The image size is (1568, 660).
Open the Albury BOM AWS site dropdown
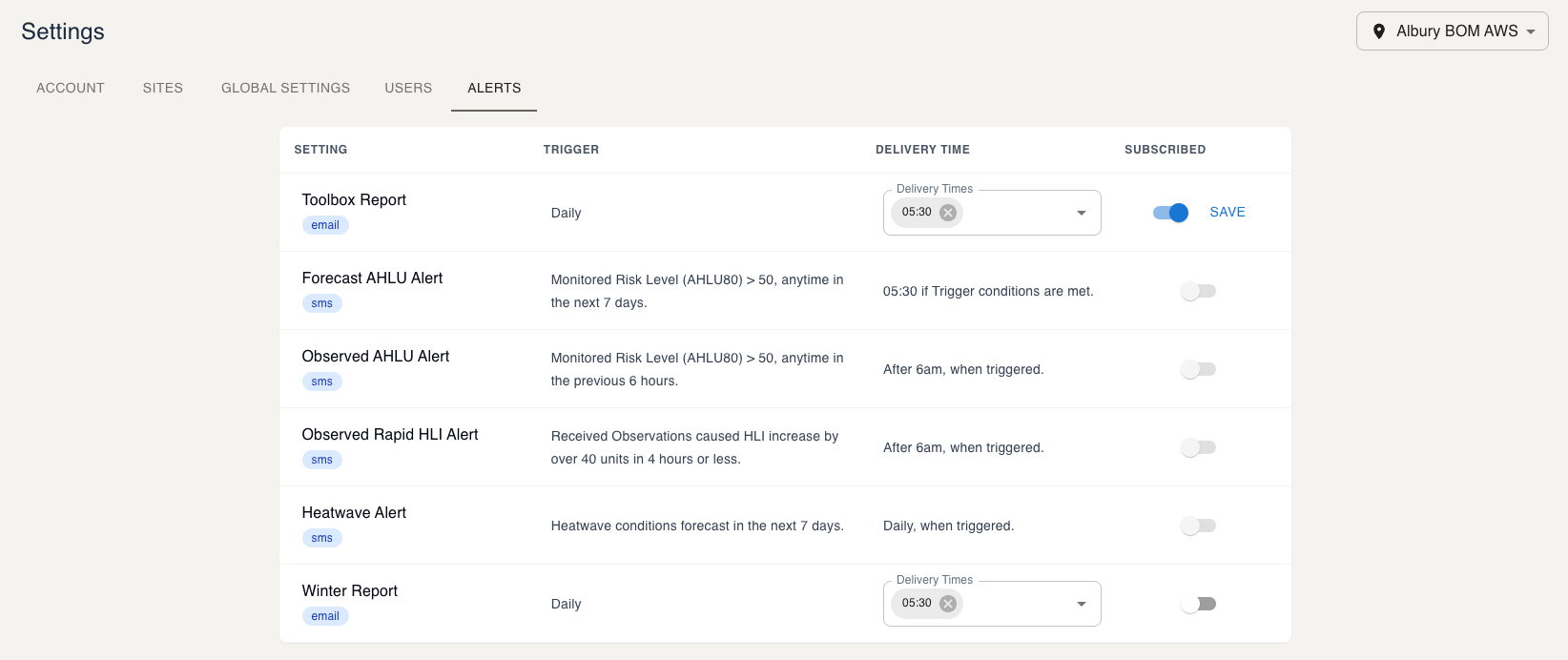pyautogui.click(x=1452, y=31)
